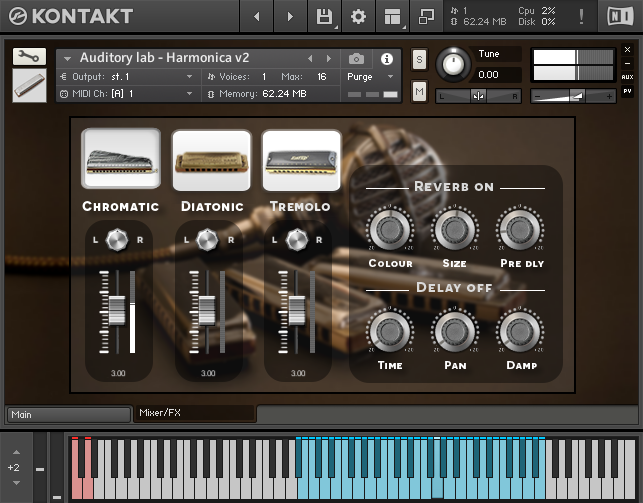This screenshot has width=643, height=503.
Task: Open the save floppy disk menu
Action: 324,16
